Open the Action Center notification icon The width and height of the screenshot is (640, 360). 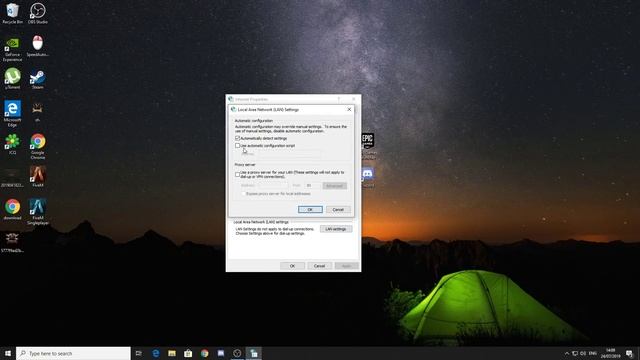629,353
